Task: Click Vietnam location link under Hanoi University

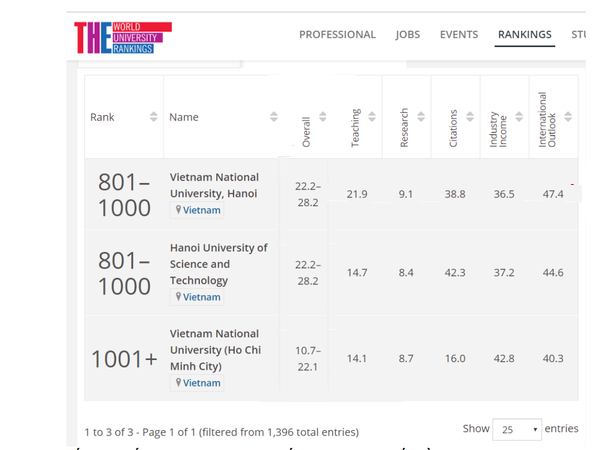Action: [201, 297]
